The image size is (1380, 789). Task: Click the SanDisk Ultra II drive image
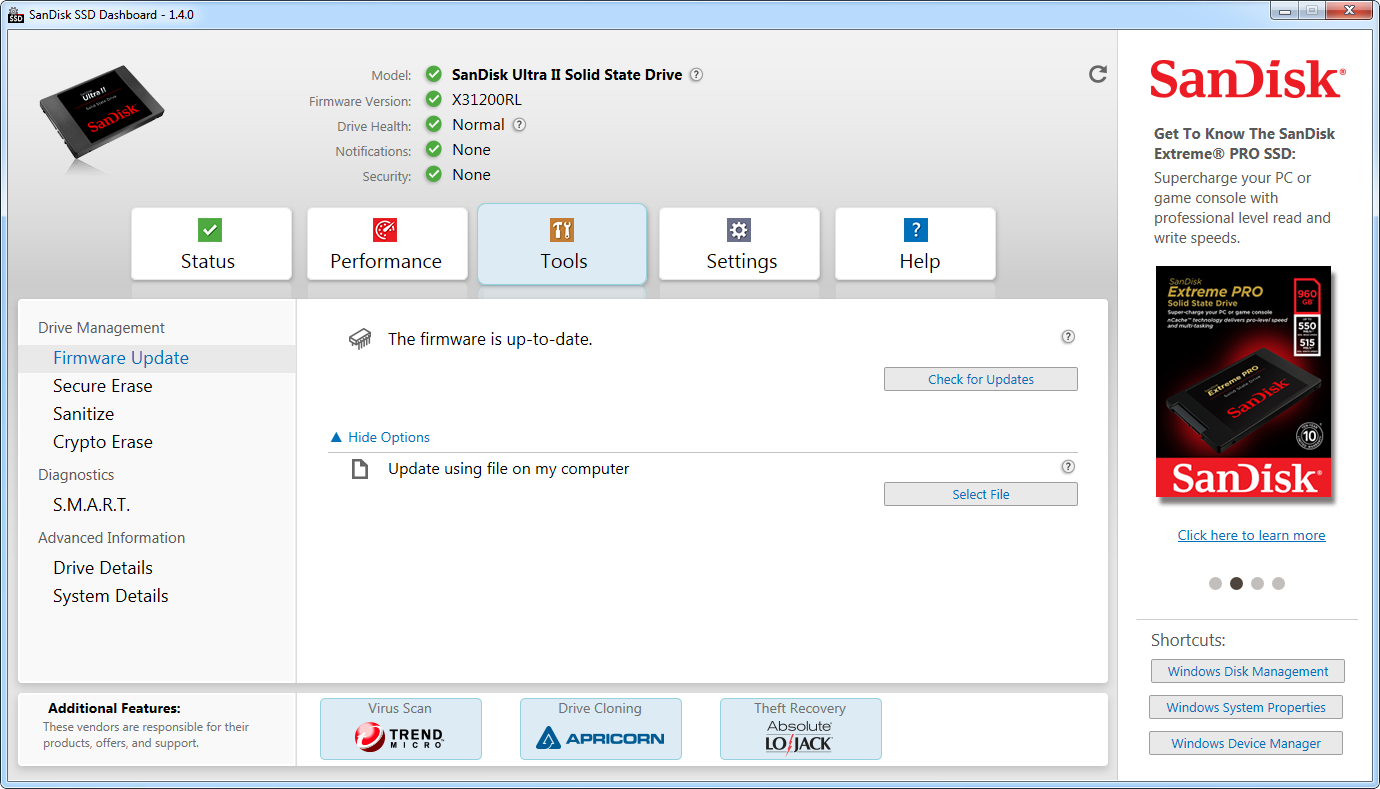pyautogui.click(x=102, y=113)
